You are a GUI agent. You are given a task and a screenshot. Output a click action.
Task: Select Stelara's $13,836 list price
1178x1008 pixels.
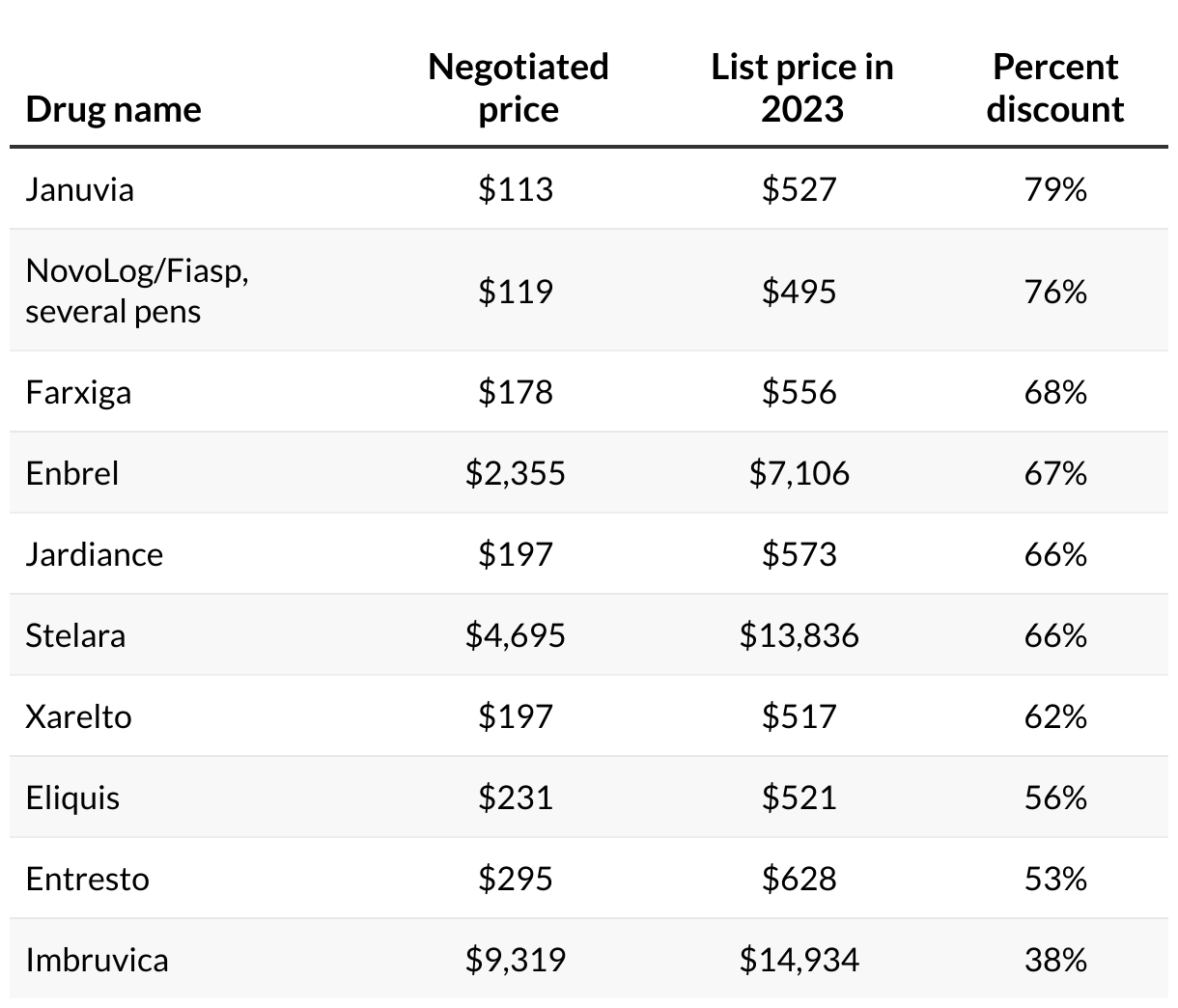[799, 635]
